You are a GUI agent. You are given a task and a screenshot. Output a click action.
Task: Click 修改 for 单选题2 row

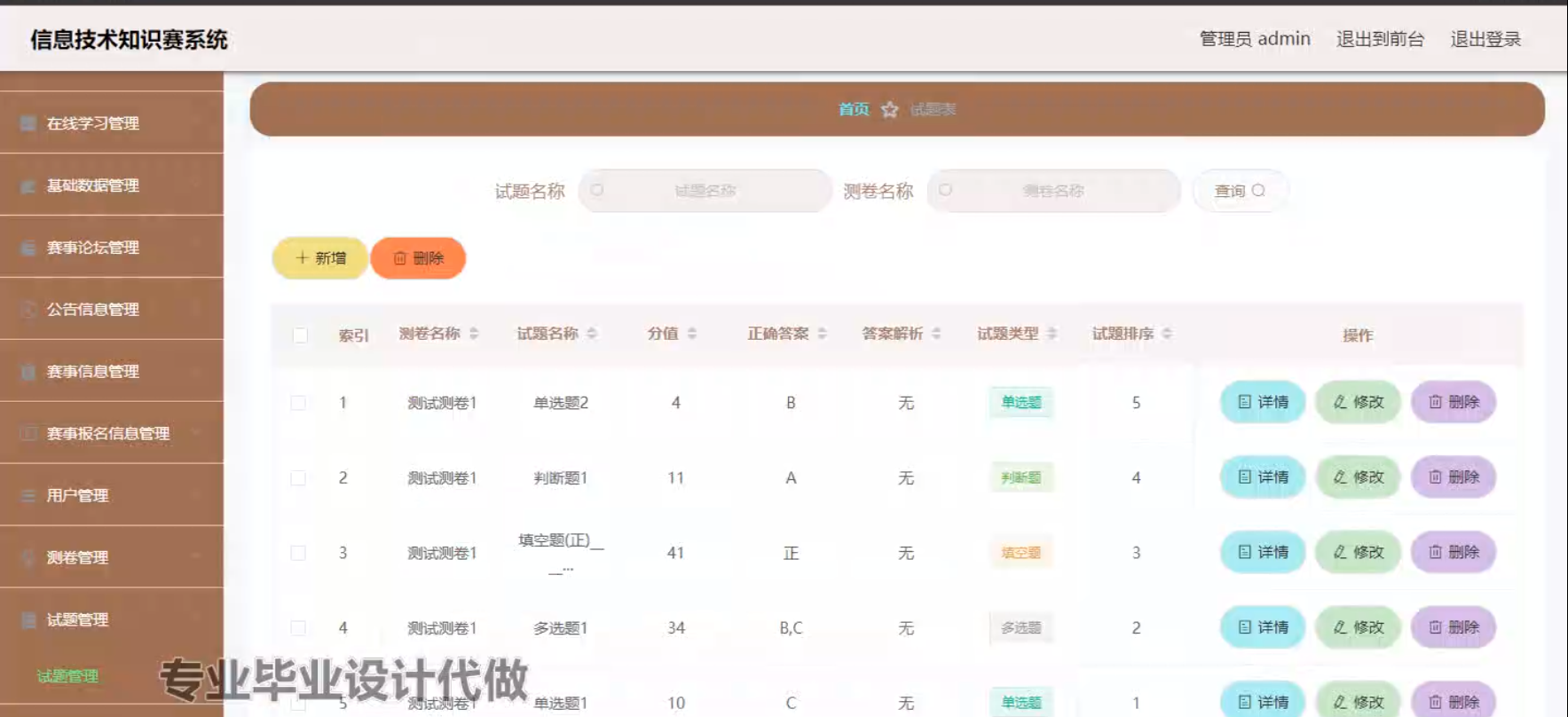tap(1358, 402)
